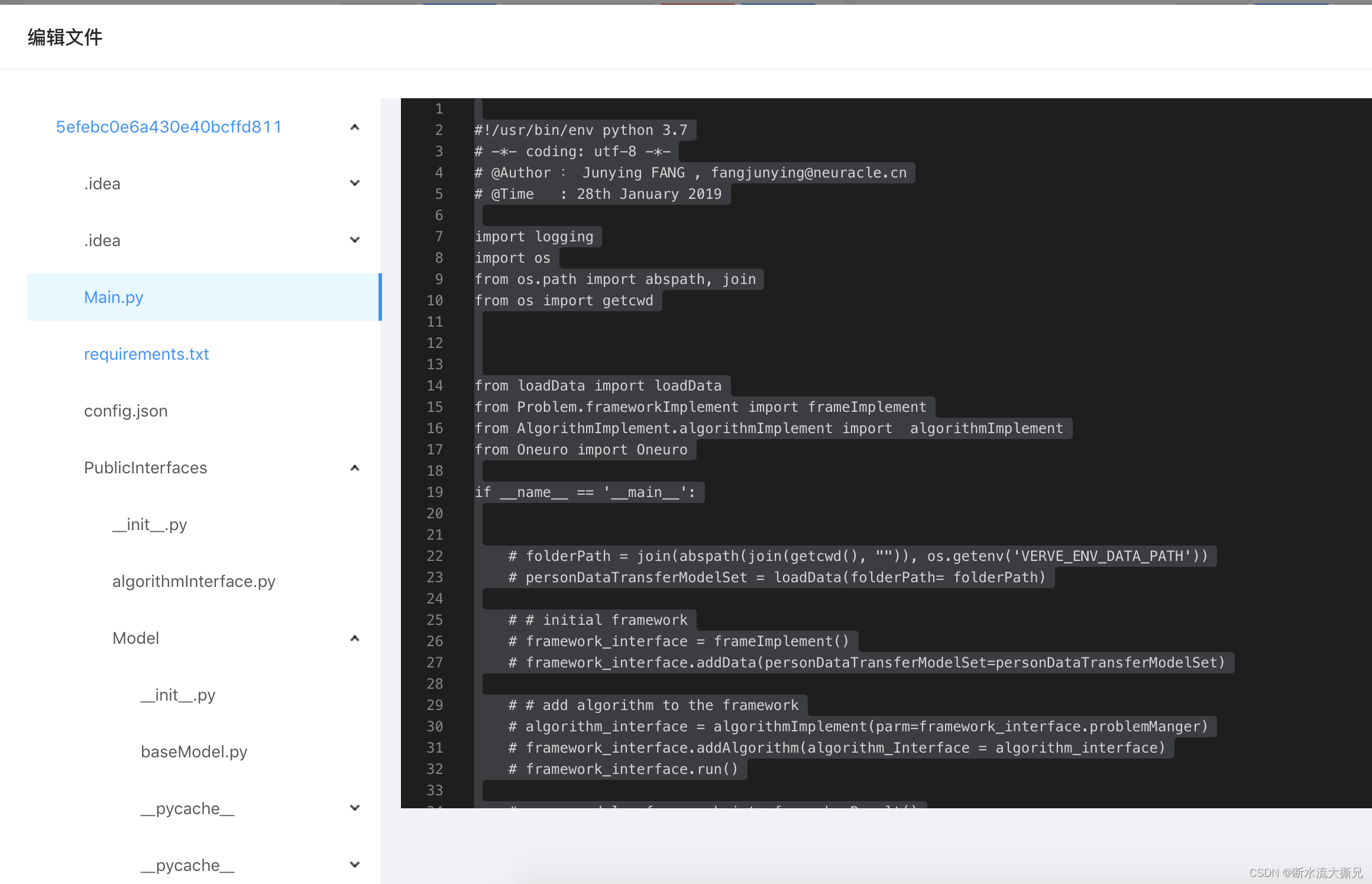This screenshot has height=884, width=1372.
Task: Expand the first __pycache__ folder
Action: [x=355, y=808]
